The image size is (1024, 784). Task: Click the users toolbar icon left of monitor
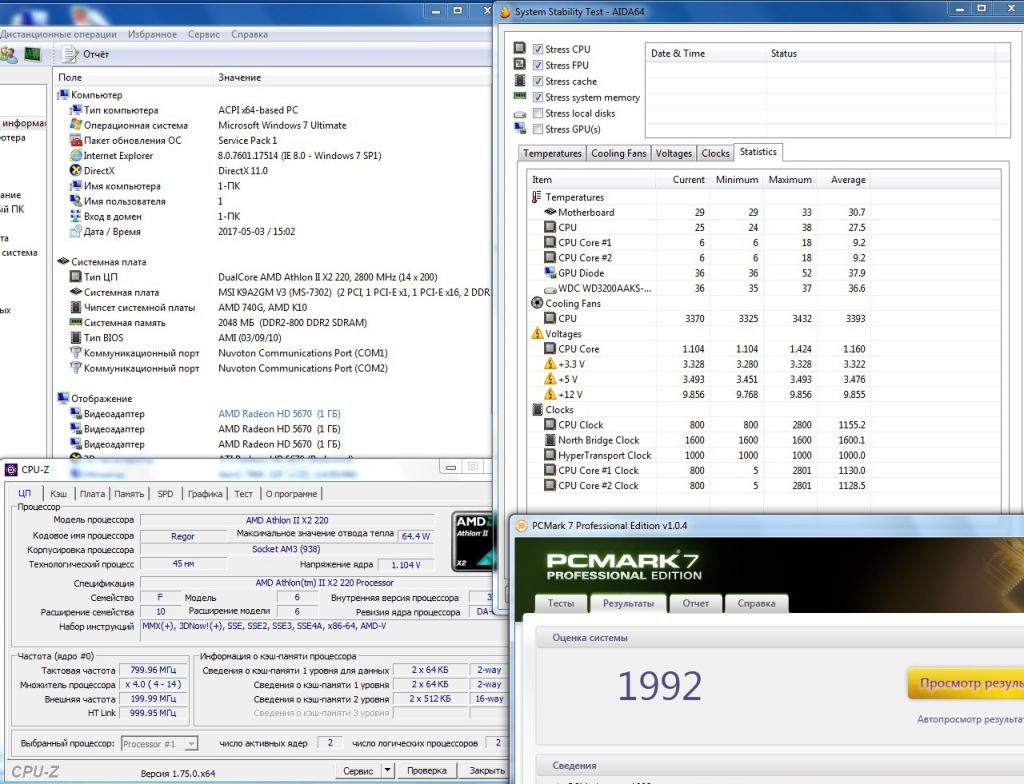tap(8, 54)
